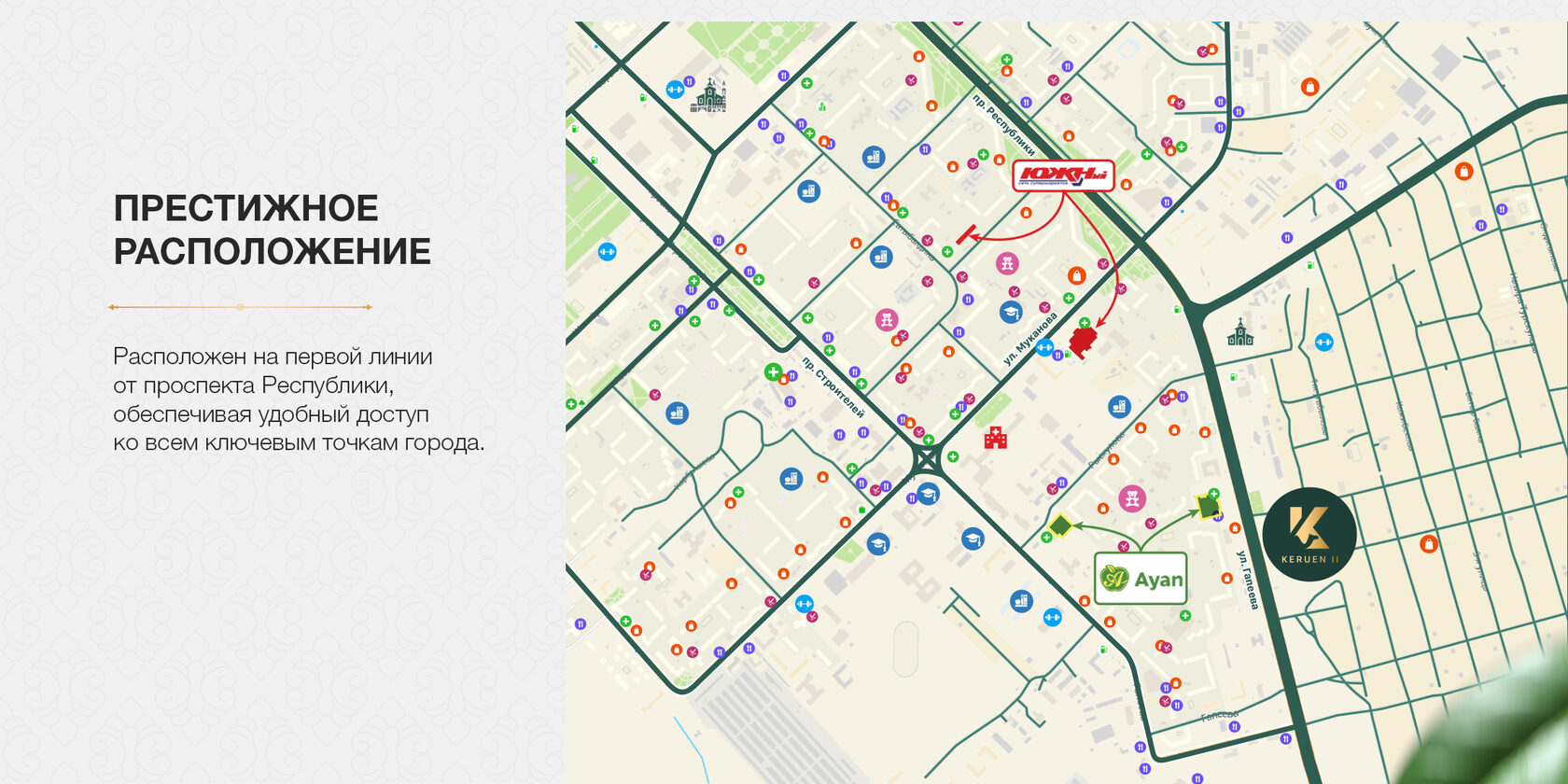Click the 'ул. Муканова' street label

tap(1030, 338)
